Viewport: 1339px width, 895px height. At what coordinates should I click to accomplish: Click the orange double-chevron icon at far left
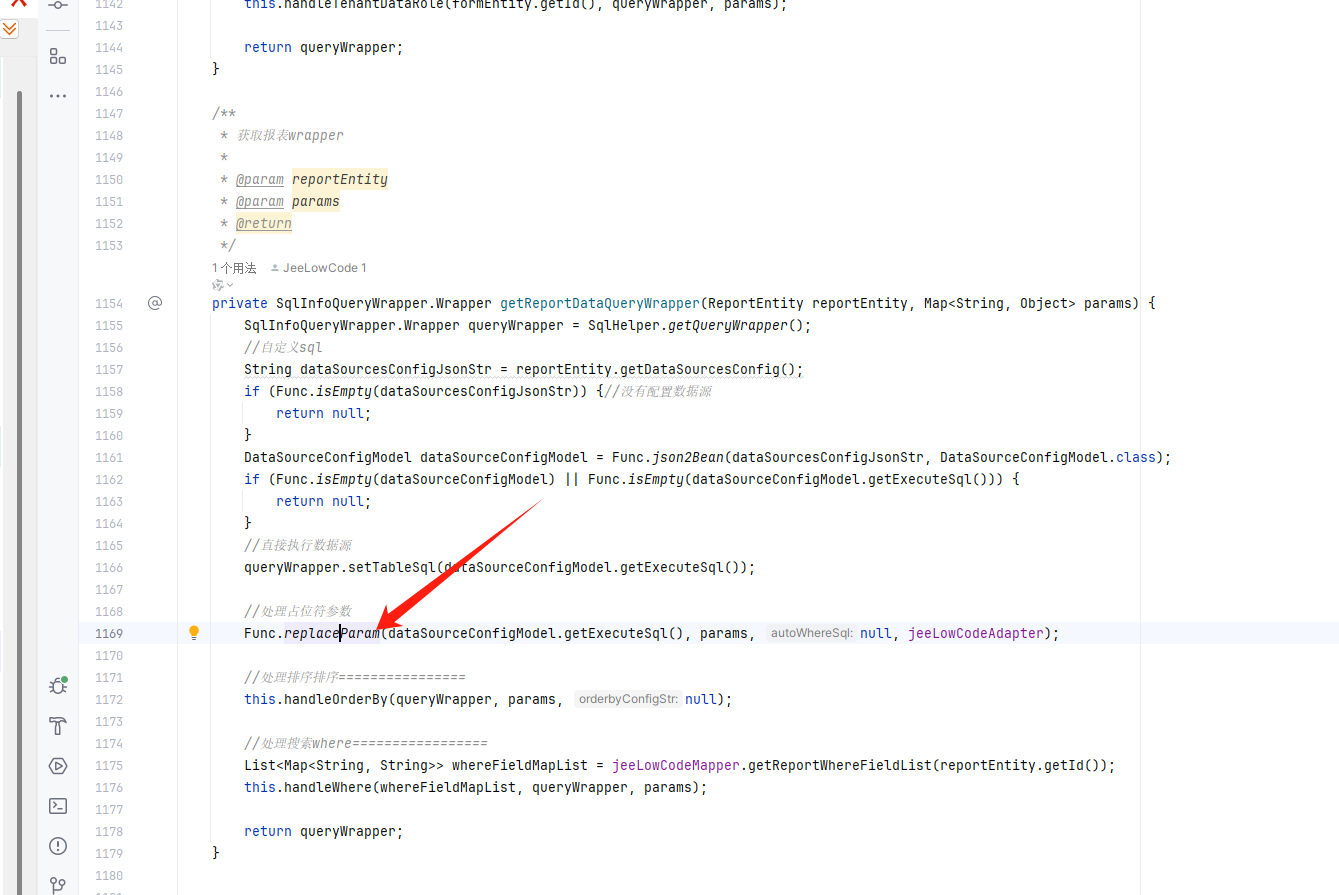(x=9, y=29)
